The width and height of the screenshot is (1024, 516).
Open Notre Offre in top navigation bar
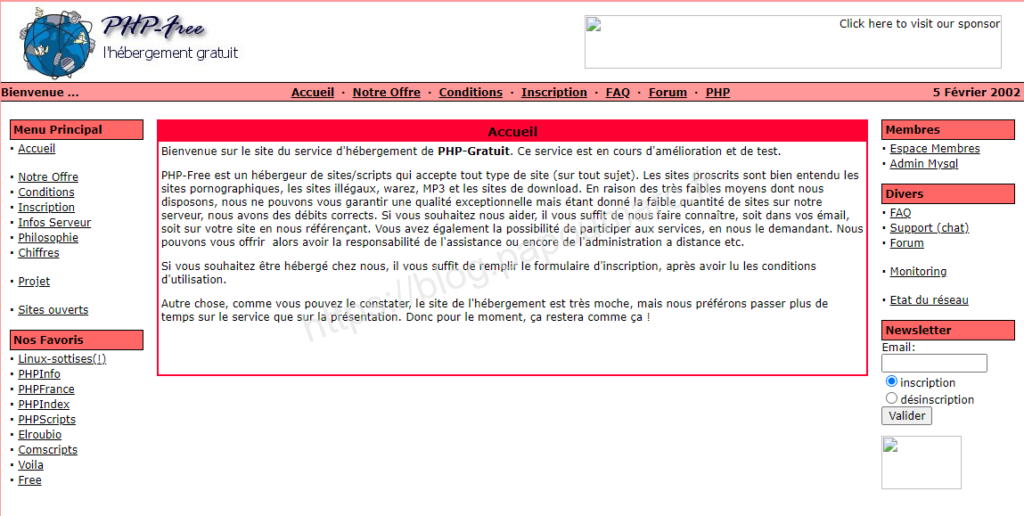386,92
